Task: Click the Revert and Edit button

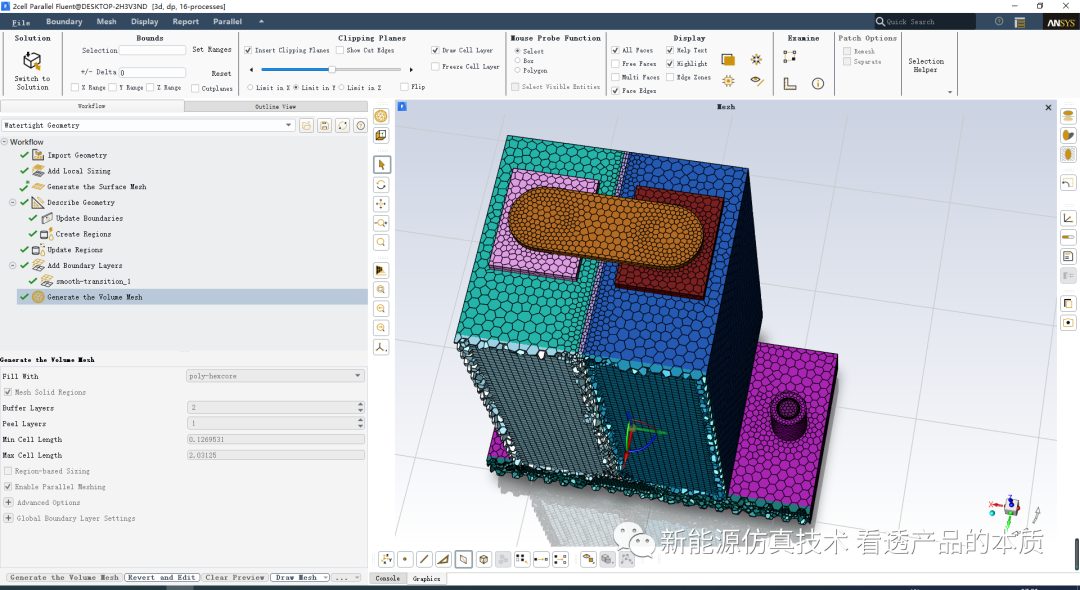Action: (x=162, y=578)
